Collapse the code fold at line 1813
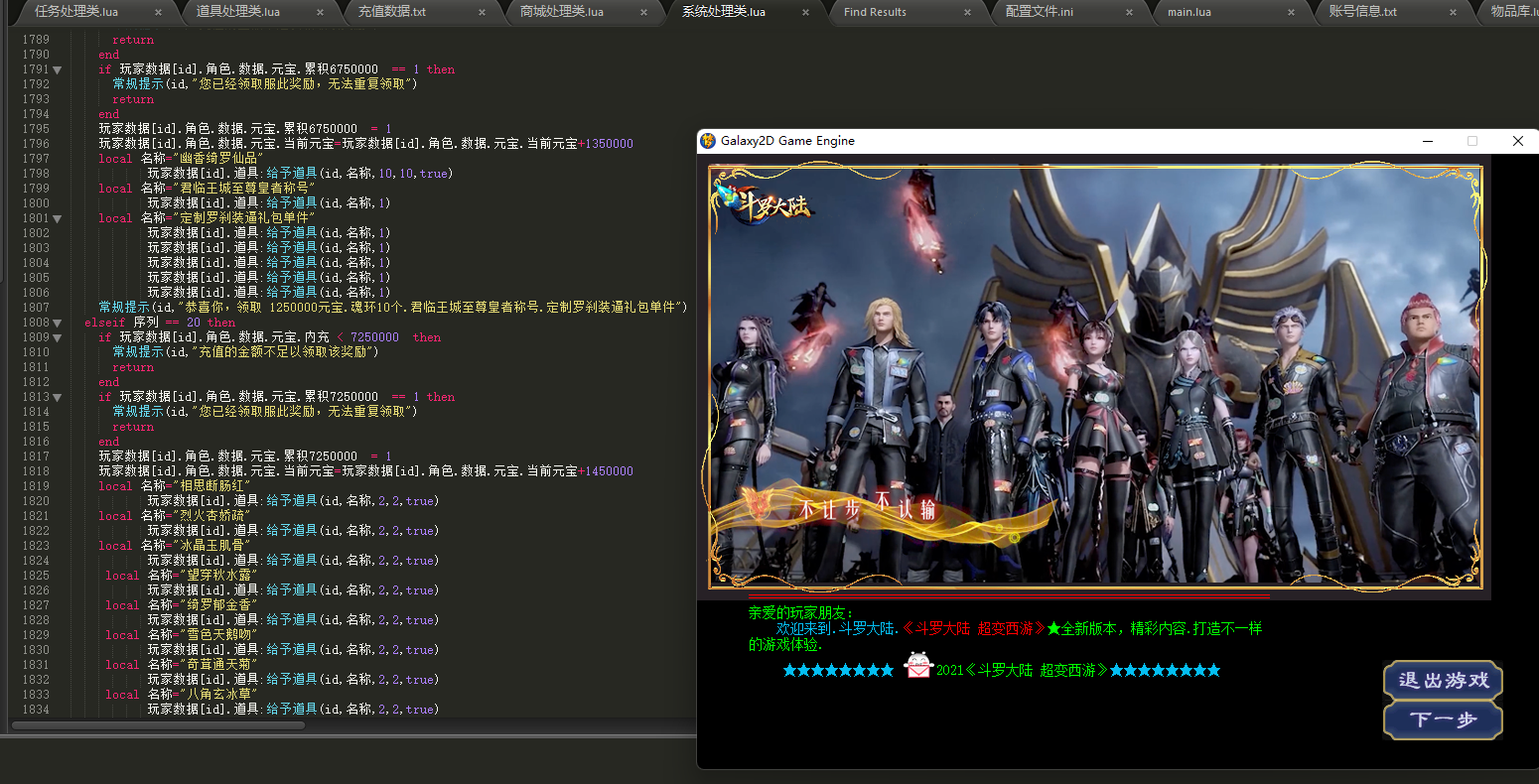1539x784 pixels. pos(57,397)
